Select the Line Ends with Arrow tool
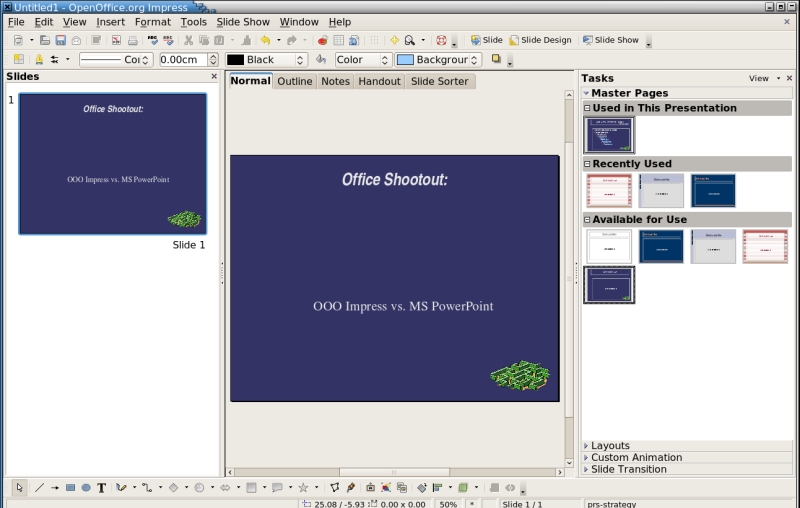 click(55, 488)
